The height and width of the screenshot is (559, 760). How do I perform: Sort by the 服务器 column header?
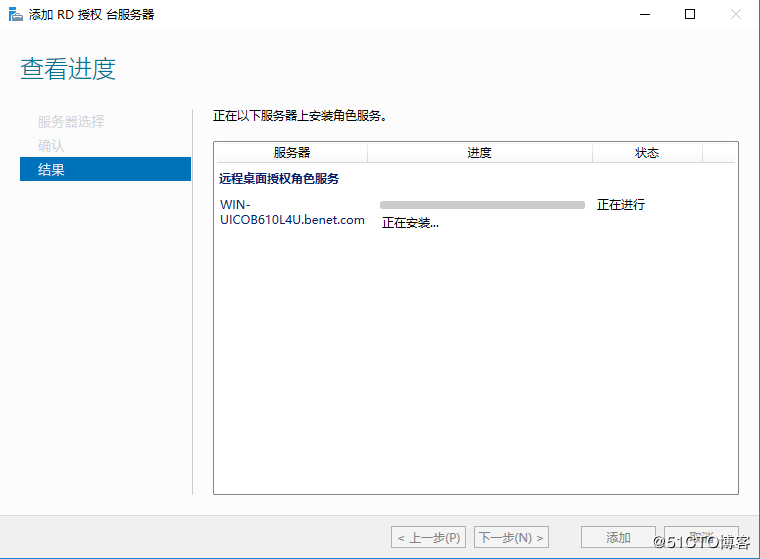(292, 153)
